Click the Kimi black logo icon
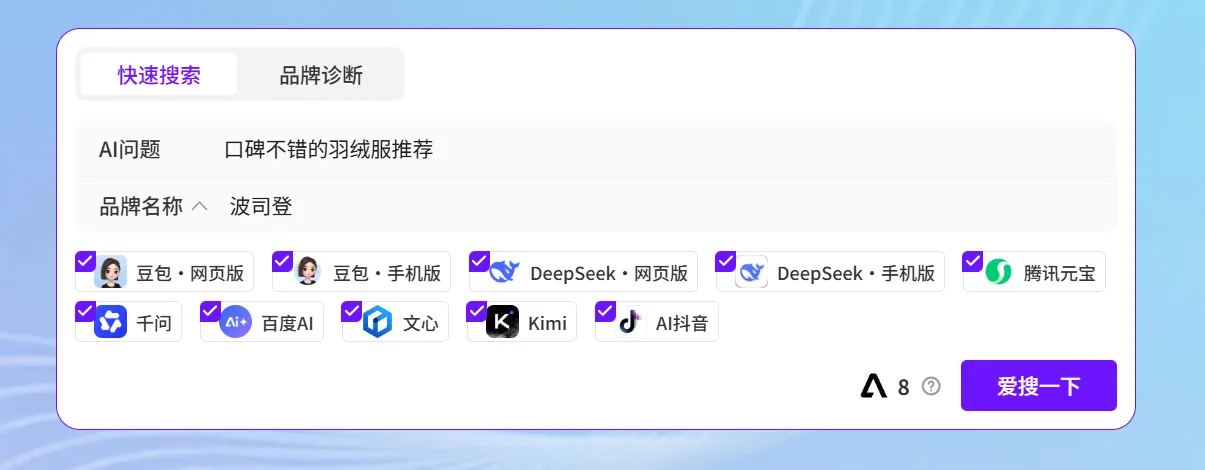 pyautogui.click(x=502, y=322)
